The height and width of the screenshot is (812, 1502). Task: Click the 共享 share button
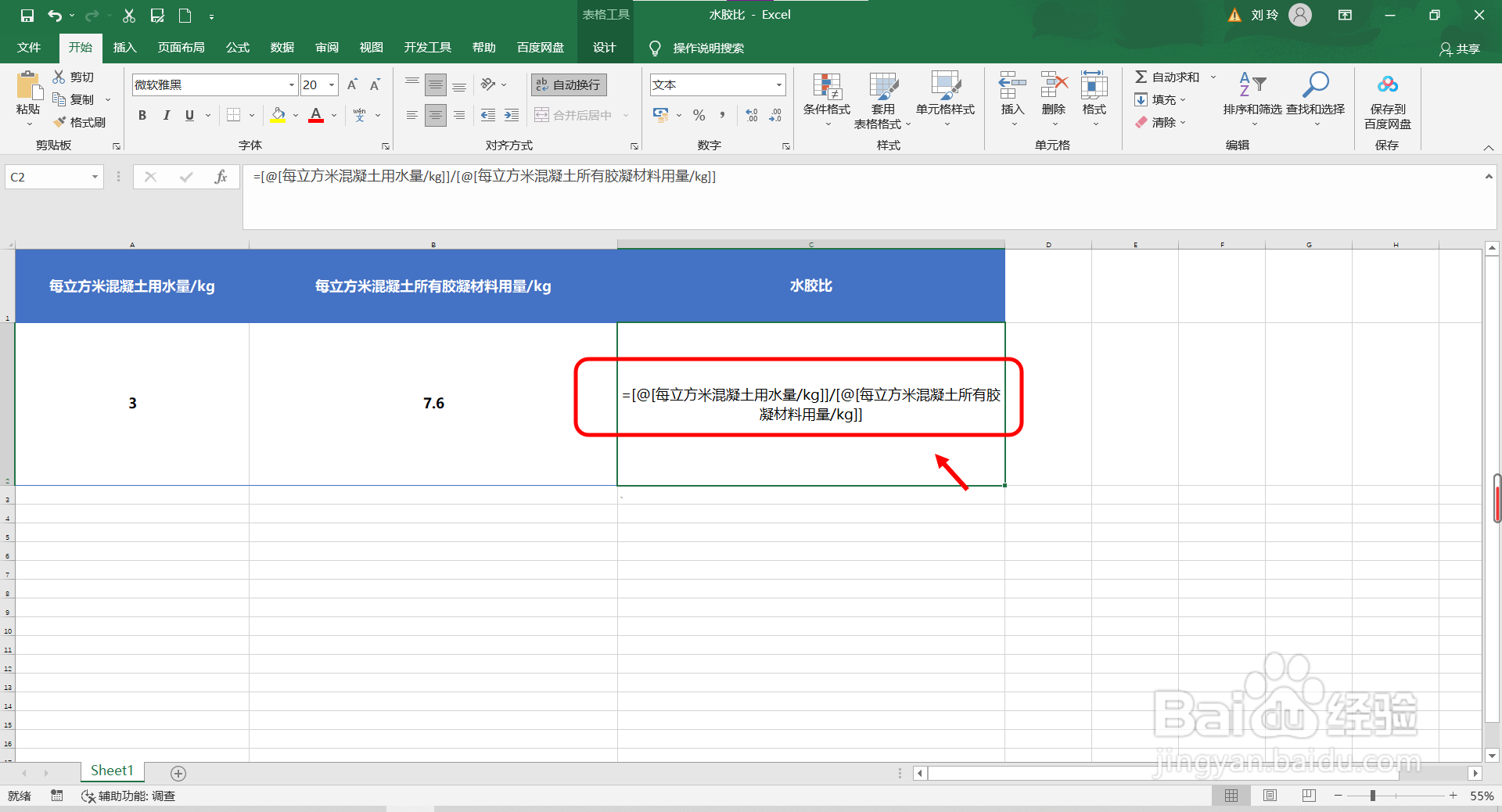(1461, 49)
